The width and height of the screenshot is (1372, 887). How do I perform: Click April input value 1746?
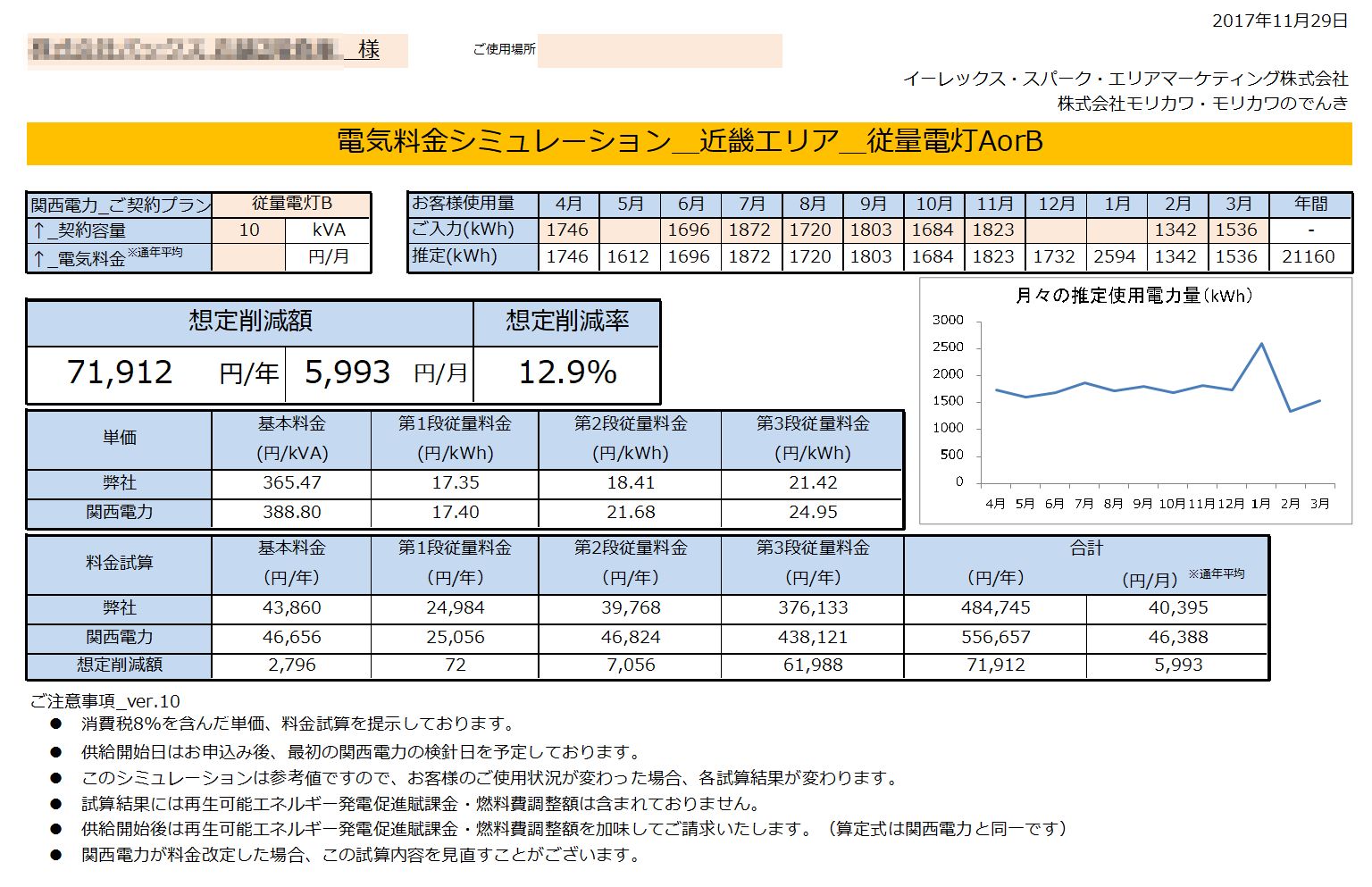point(568,230)
